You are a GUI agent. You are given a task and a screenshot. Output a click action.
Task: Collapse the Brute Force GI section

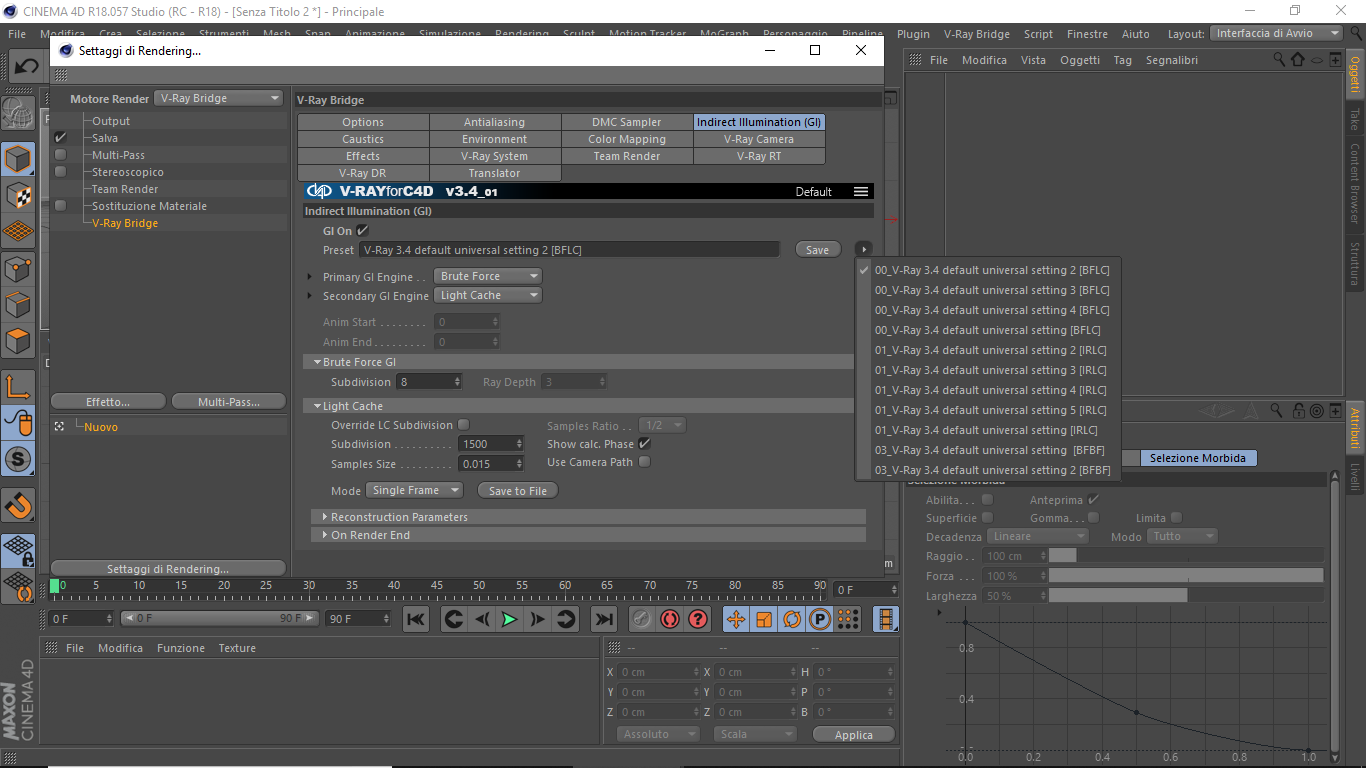click(x=316, y=362)
